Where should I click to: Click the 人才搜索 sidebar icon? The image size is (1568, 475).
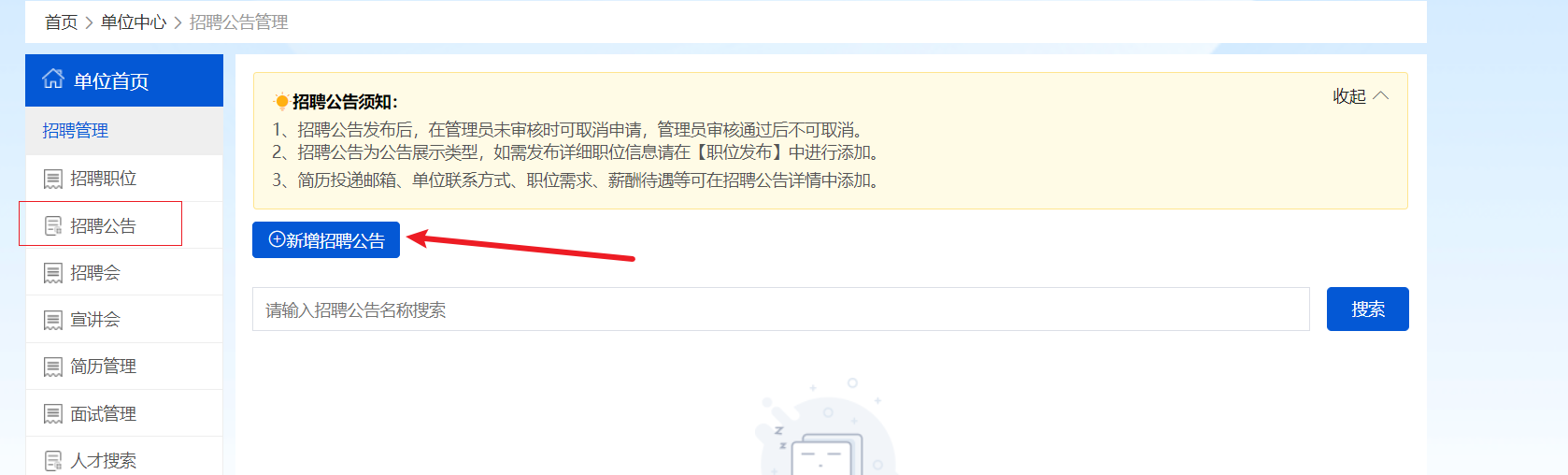53,461
